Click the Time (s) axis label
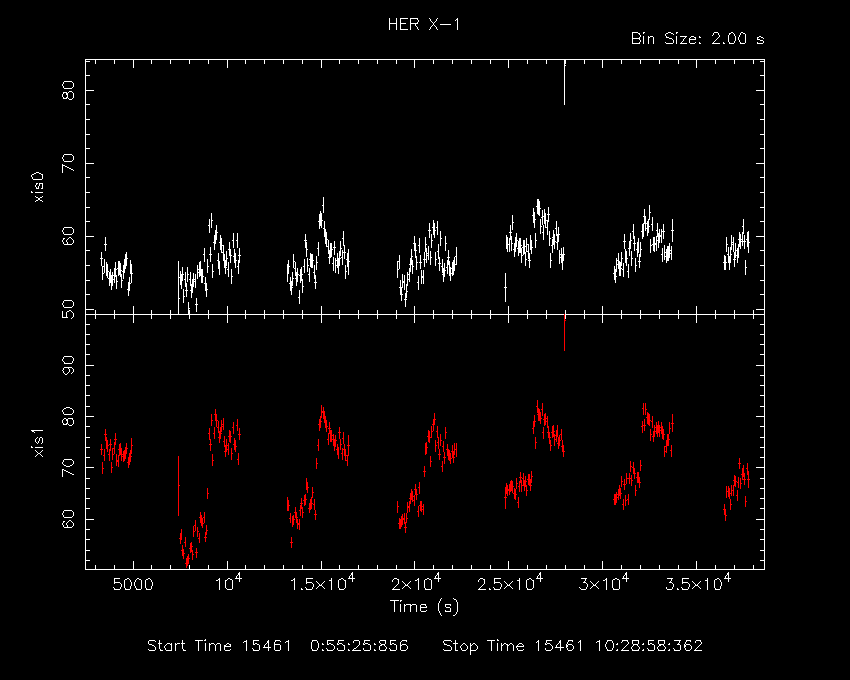Screen dimensions: 850x680 (424, 606)
